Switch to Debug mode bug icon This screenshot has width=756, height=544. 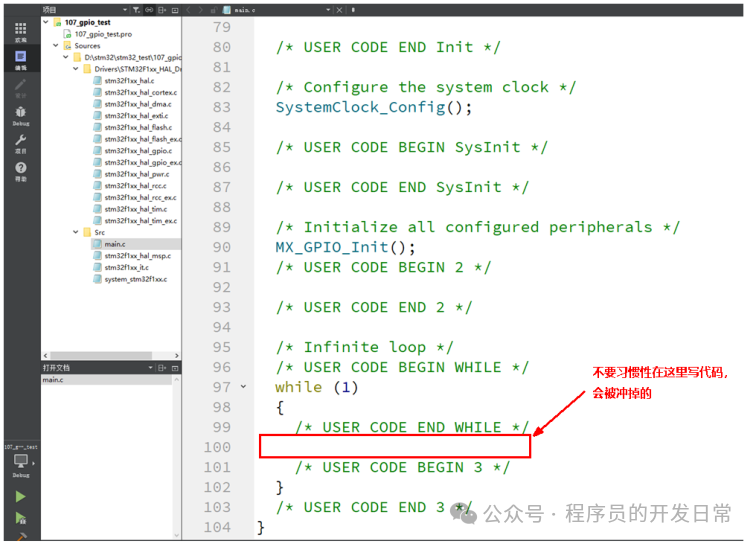click(20, 112)
